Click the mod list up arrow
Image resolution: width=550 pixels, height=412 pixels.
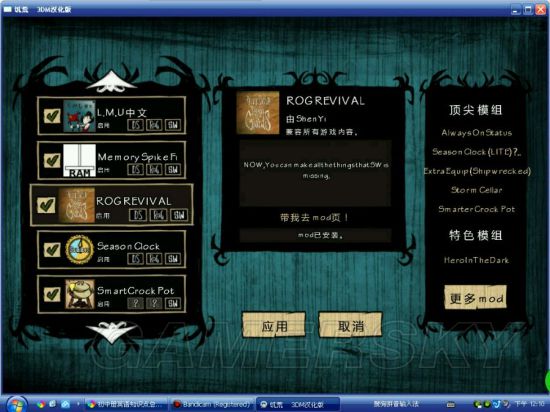pyautogui.click(x=112, y=81)
